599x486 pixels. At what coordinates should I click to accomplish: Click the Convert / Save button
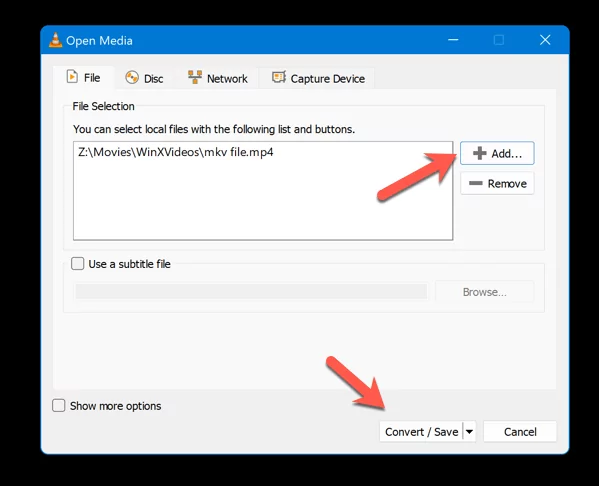(x=421, y=432)
